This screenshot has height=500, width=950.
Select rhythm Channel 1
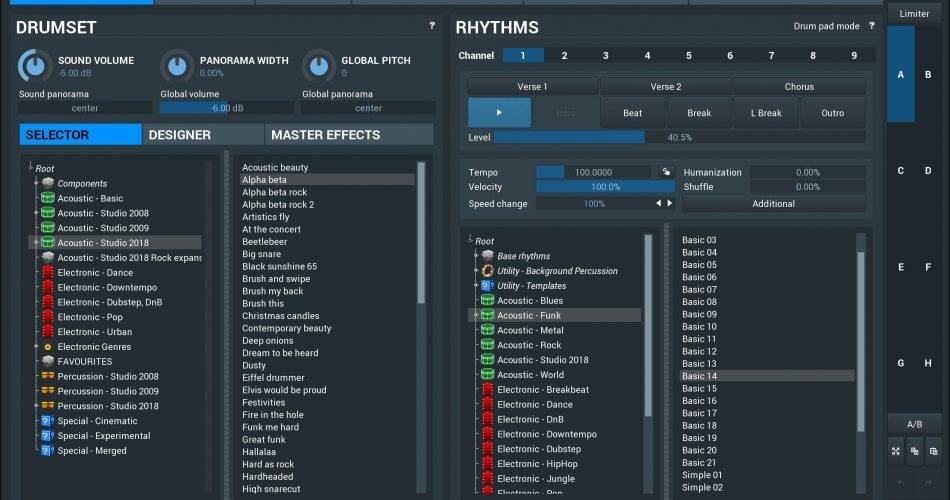[x=523, y=55]
